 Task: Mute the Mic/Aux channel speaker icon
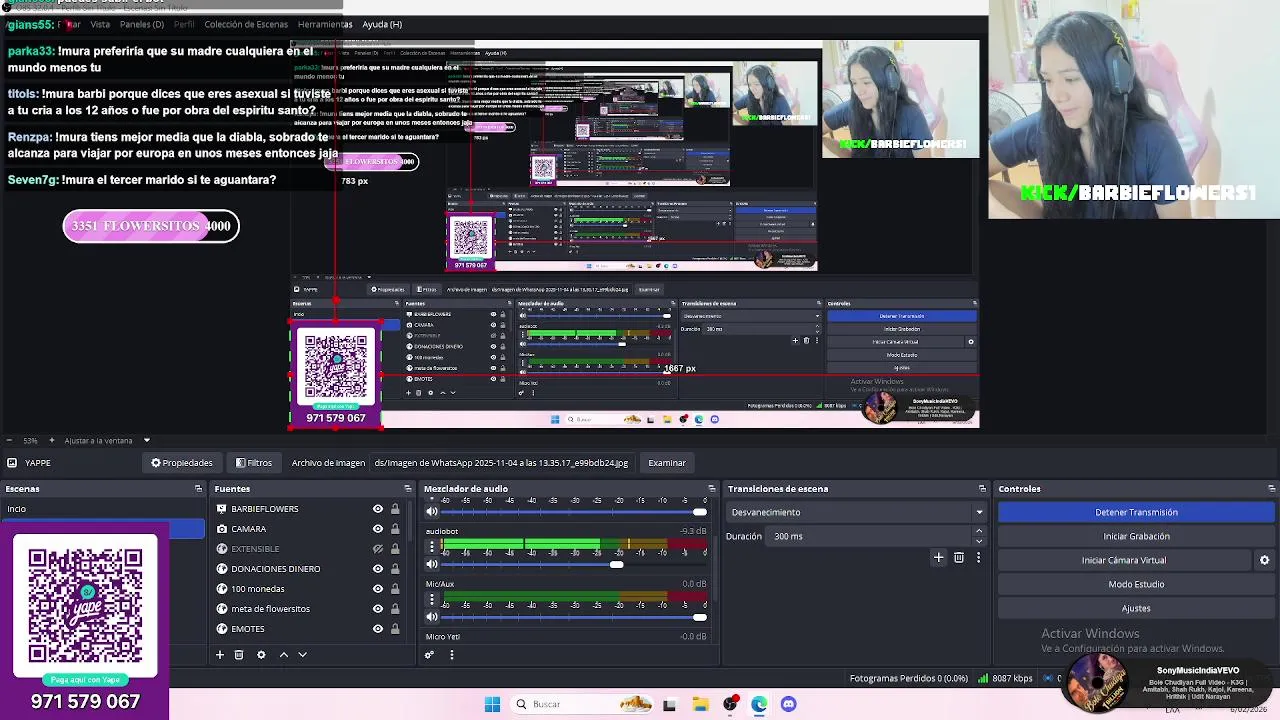pos(432,617)
